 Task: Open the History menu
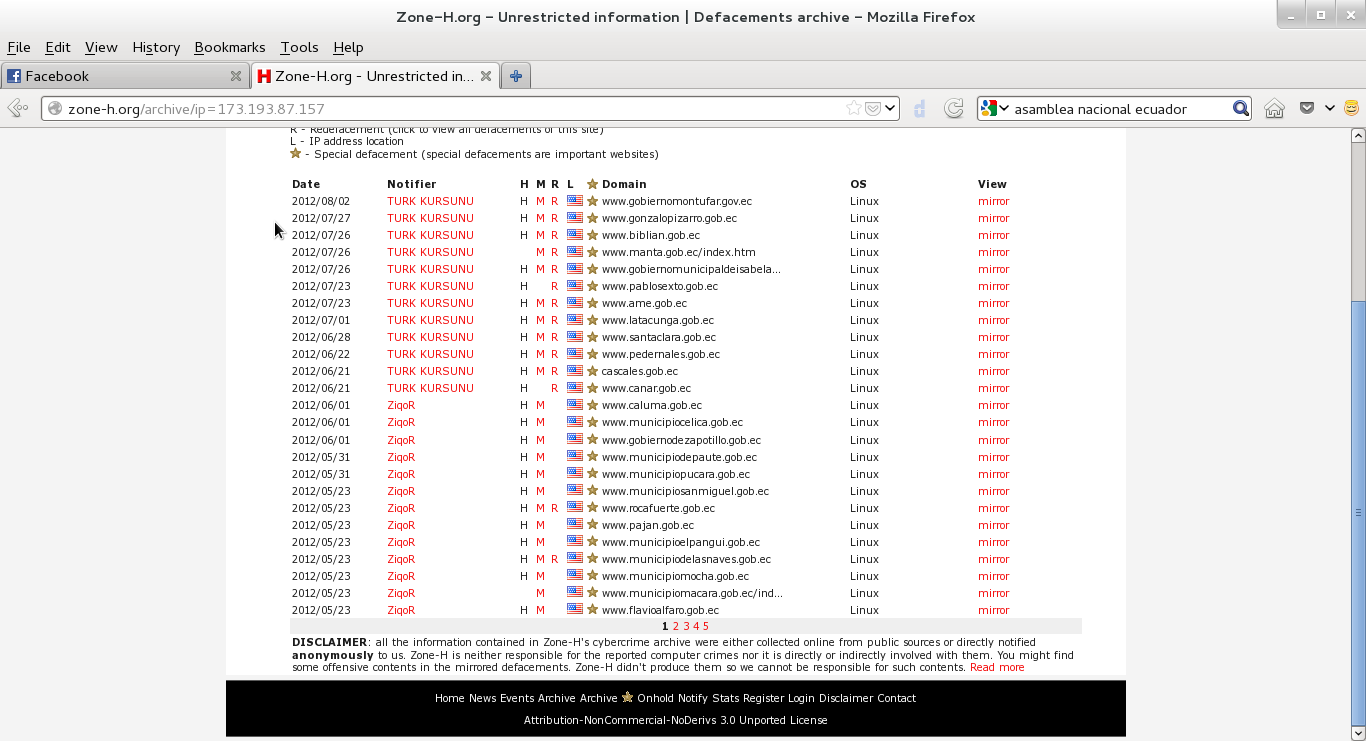click(156, 47)
